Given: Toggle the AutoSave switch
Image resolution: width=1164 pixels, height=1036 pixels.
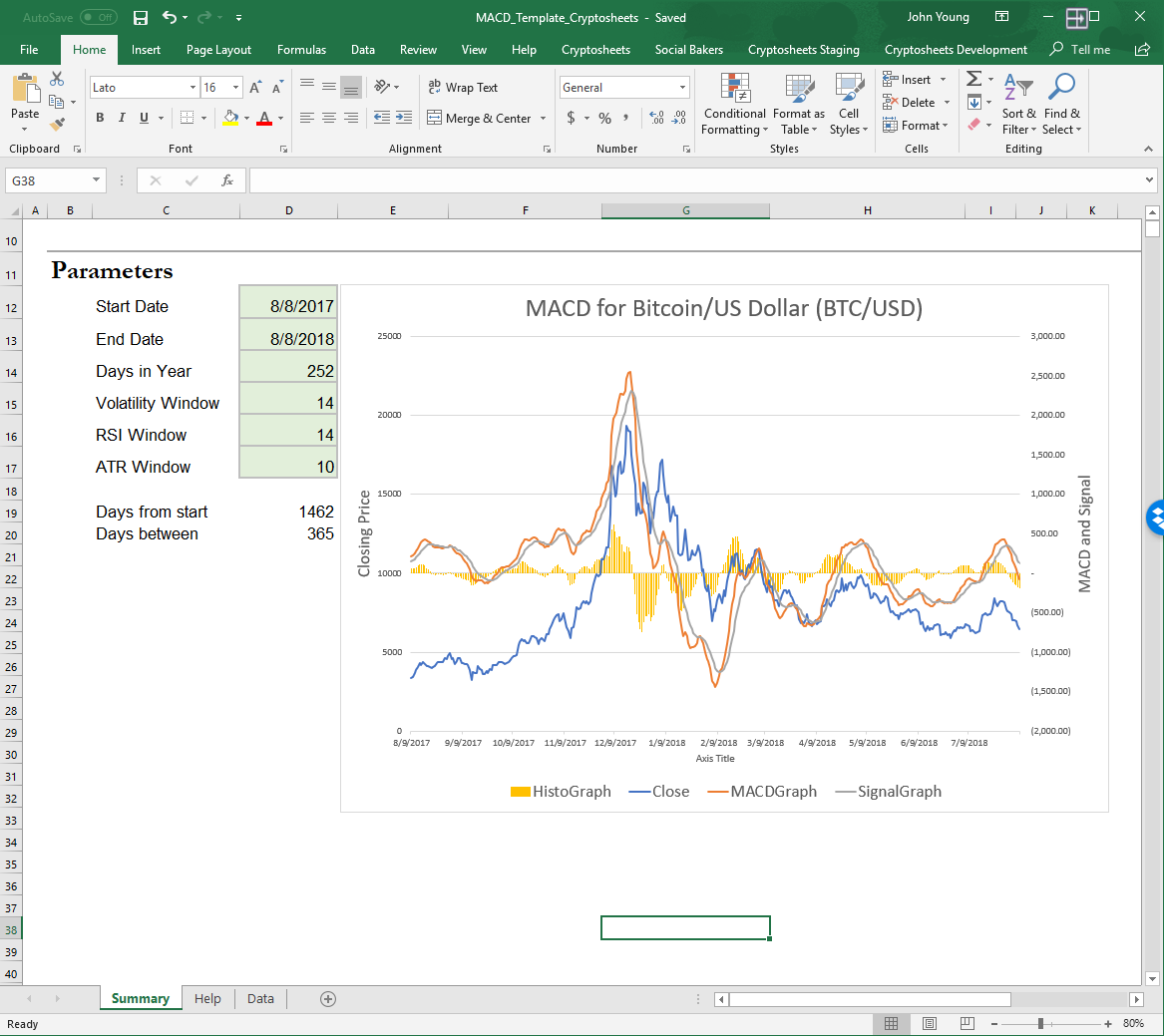Looking at the screenshot, I should click(98, 17).
